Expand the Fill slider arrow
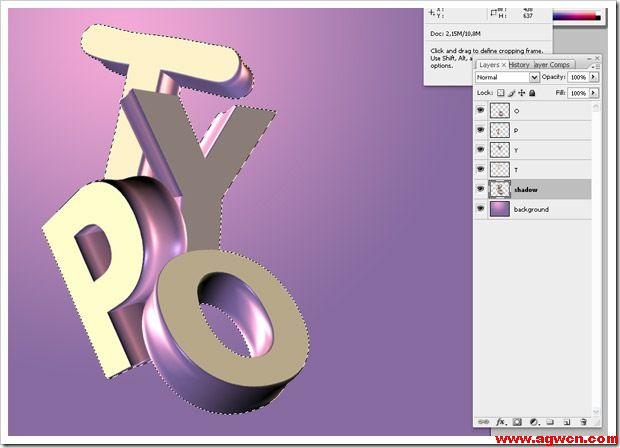The height and width of the screenshot is (448, 620). 594,93
